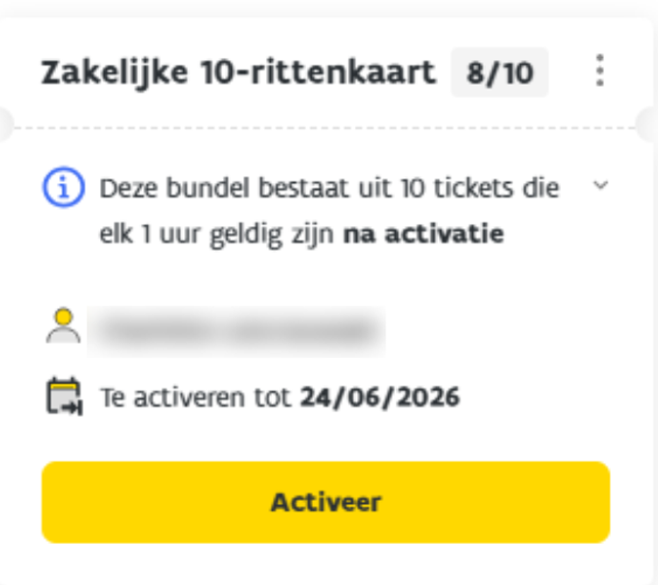
Task: Click the right ticket notch cutout
Action: (x=650, y=126)
